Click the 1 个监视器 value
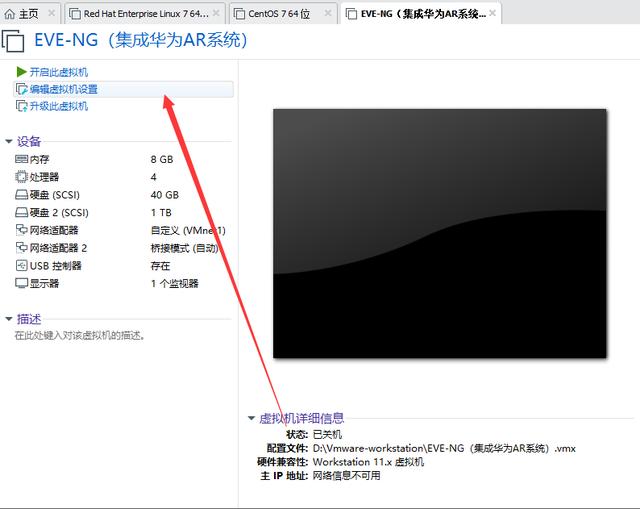Viewport: 640px width, 509px height. pyautogui.click(x=175, y=283)
